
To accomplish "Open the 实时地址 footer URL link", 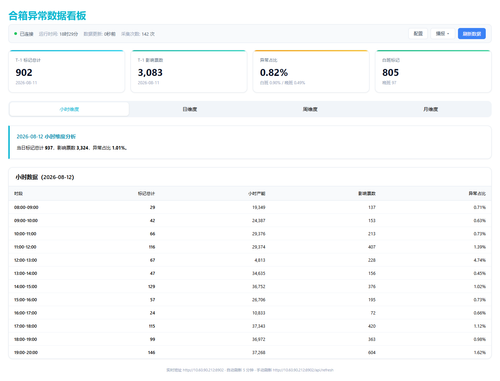I will point(203,370).
